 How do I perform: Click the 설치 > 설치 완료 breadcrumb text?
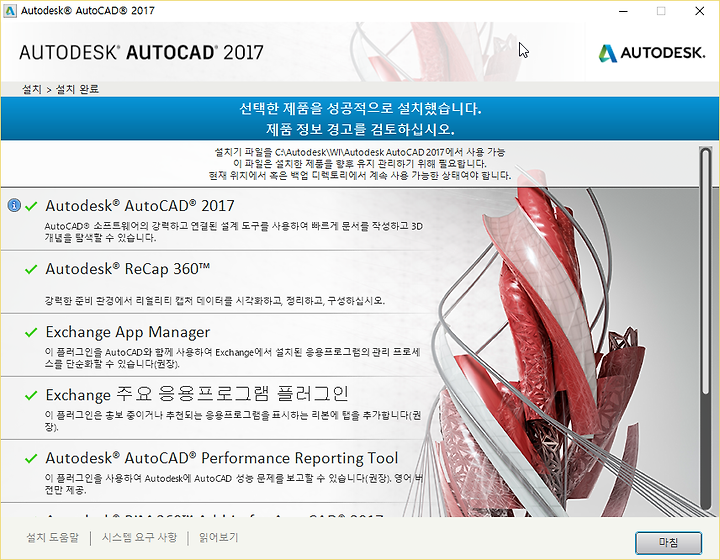tap(61, 89)
